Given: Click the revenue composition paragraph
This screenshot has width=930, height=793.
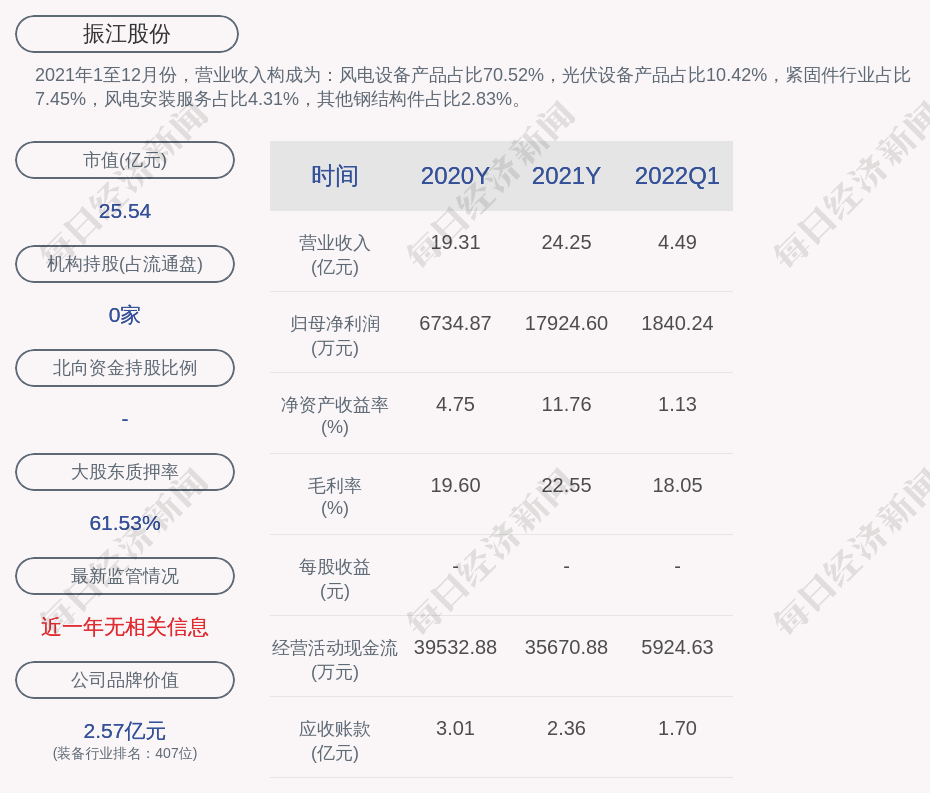Looking at the screenshot, I should [x=473, y=87].
